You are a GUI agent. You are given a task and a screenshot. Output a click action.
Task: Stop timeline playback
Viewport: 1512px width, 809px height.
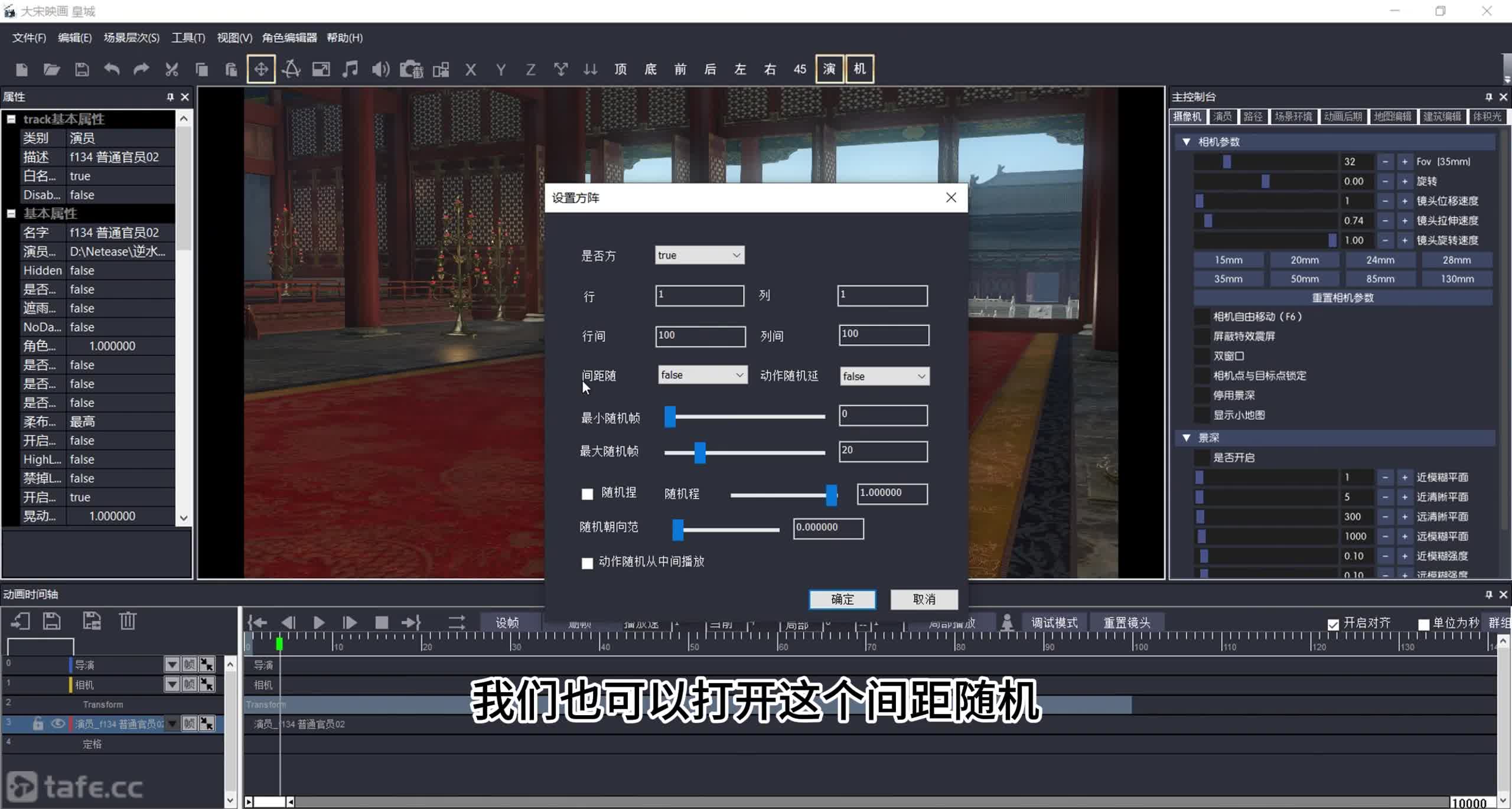pos(382,622)
